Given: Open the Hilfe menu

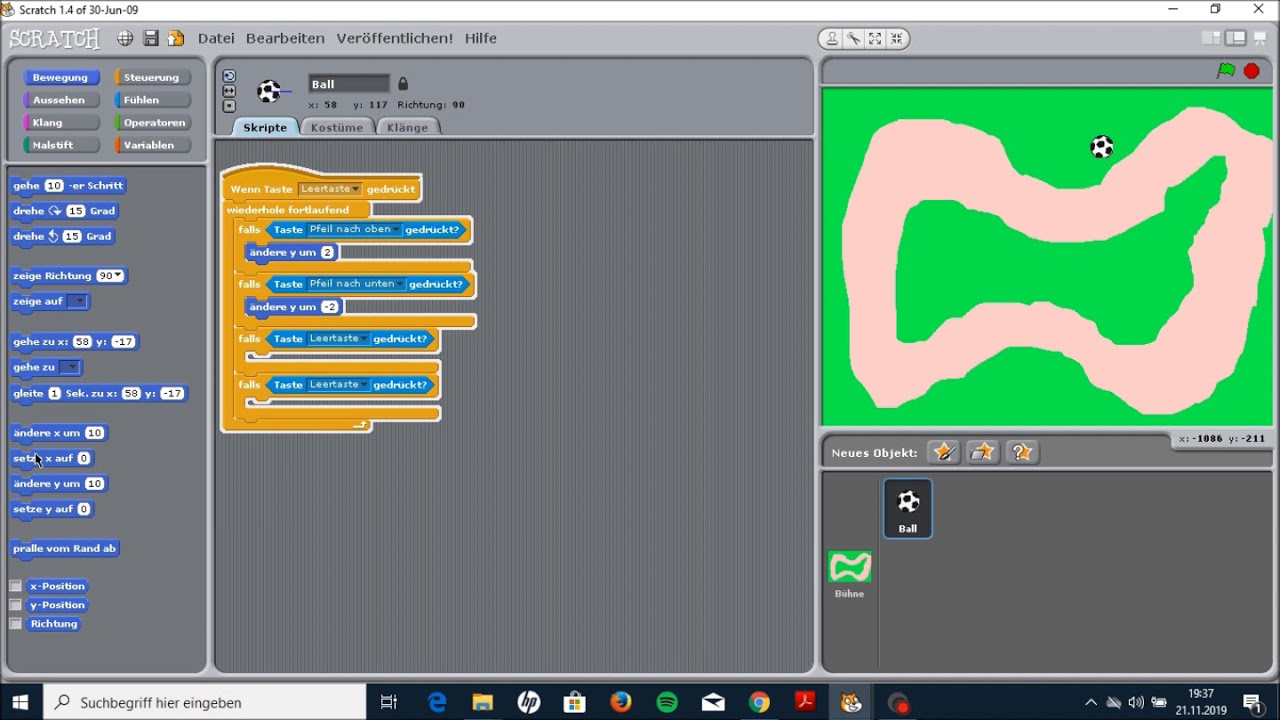Looking at the screenshot, I should [x=480, y=38].
